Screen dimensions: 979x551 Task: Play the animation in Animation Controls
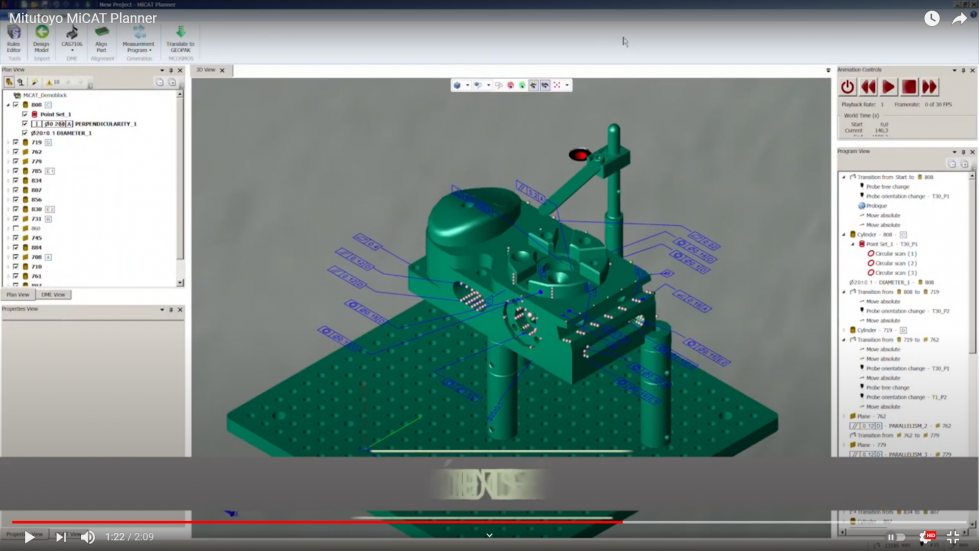(x=888, y=87)
